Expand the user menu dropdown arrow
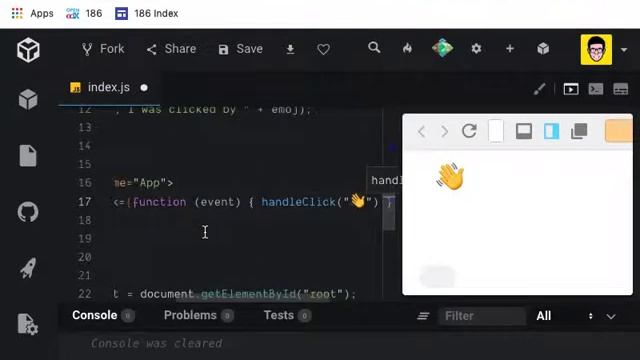 pyautogui.click(x=624, y=50)
